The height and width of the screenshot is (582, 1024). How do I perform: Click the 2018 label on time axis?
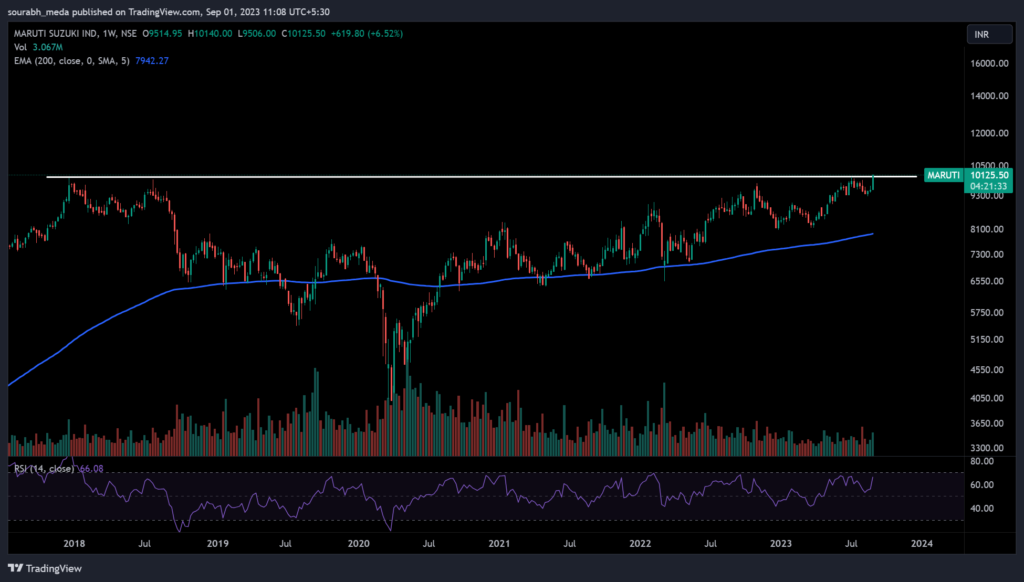click(x=74, y=543)
